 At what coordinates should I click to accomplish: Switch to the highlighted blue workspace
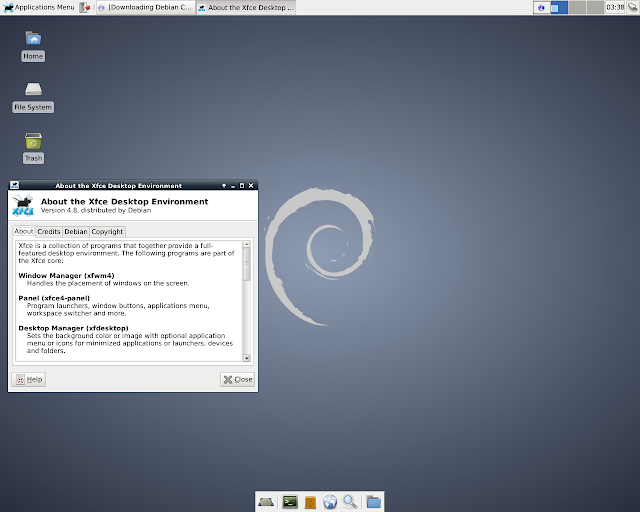point(559,7)
